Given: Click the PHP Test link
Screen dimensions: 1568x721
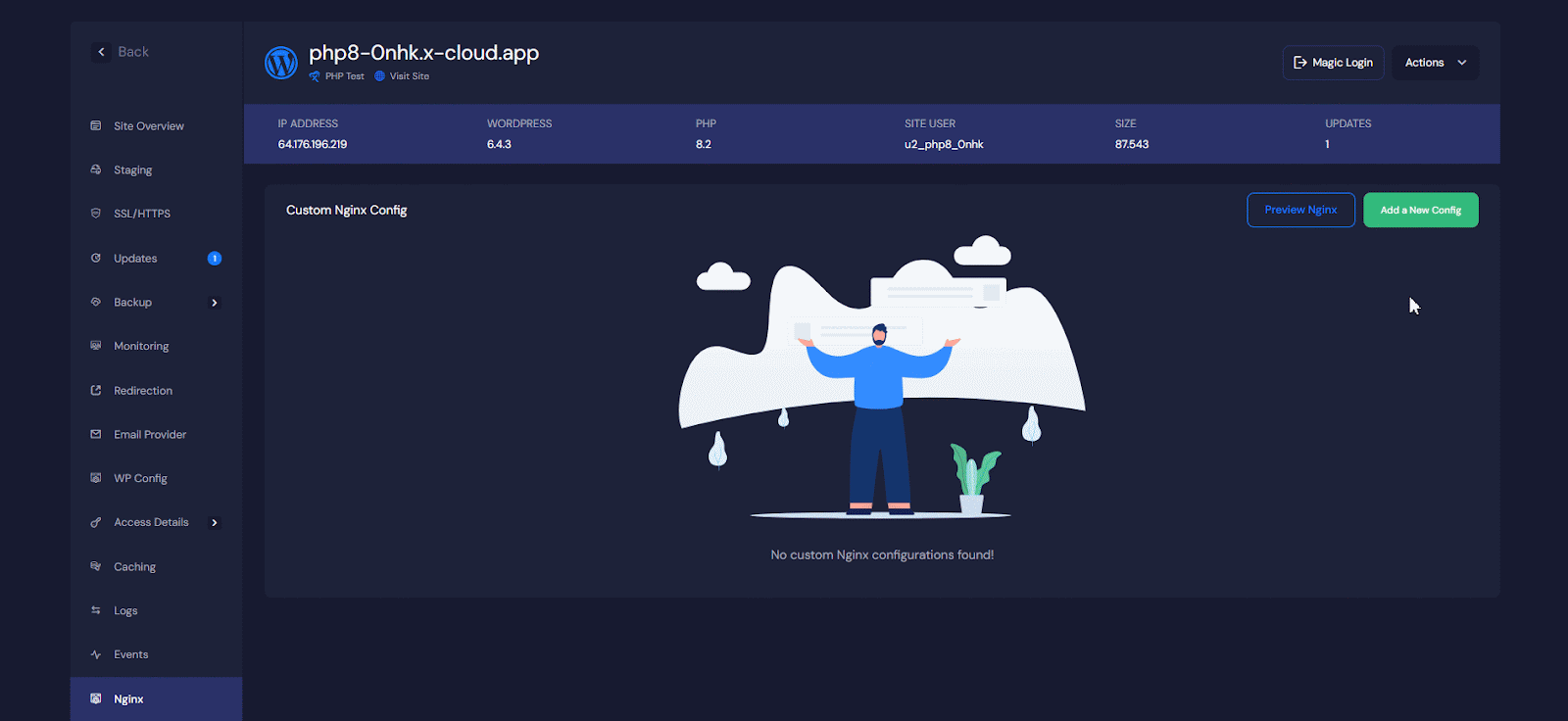Looking at the screenshot, I should click(x=344, y=76).
